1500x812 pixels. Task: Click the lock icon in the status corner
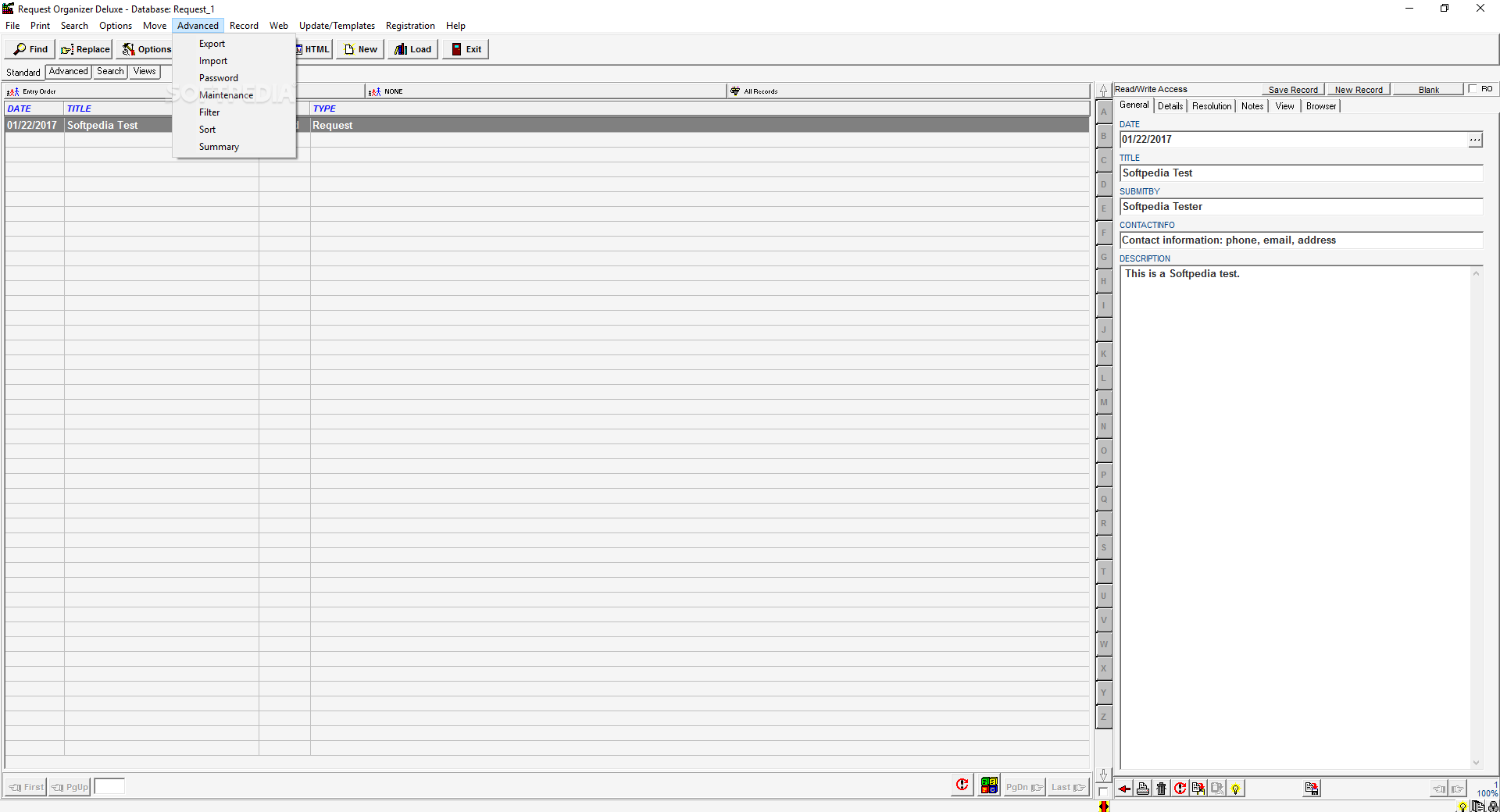(x=1493, y=807)
